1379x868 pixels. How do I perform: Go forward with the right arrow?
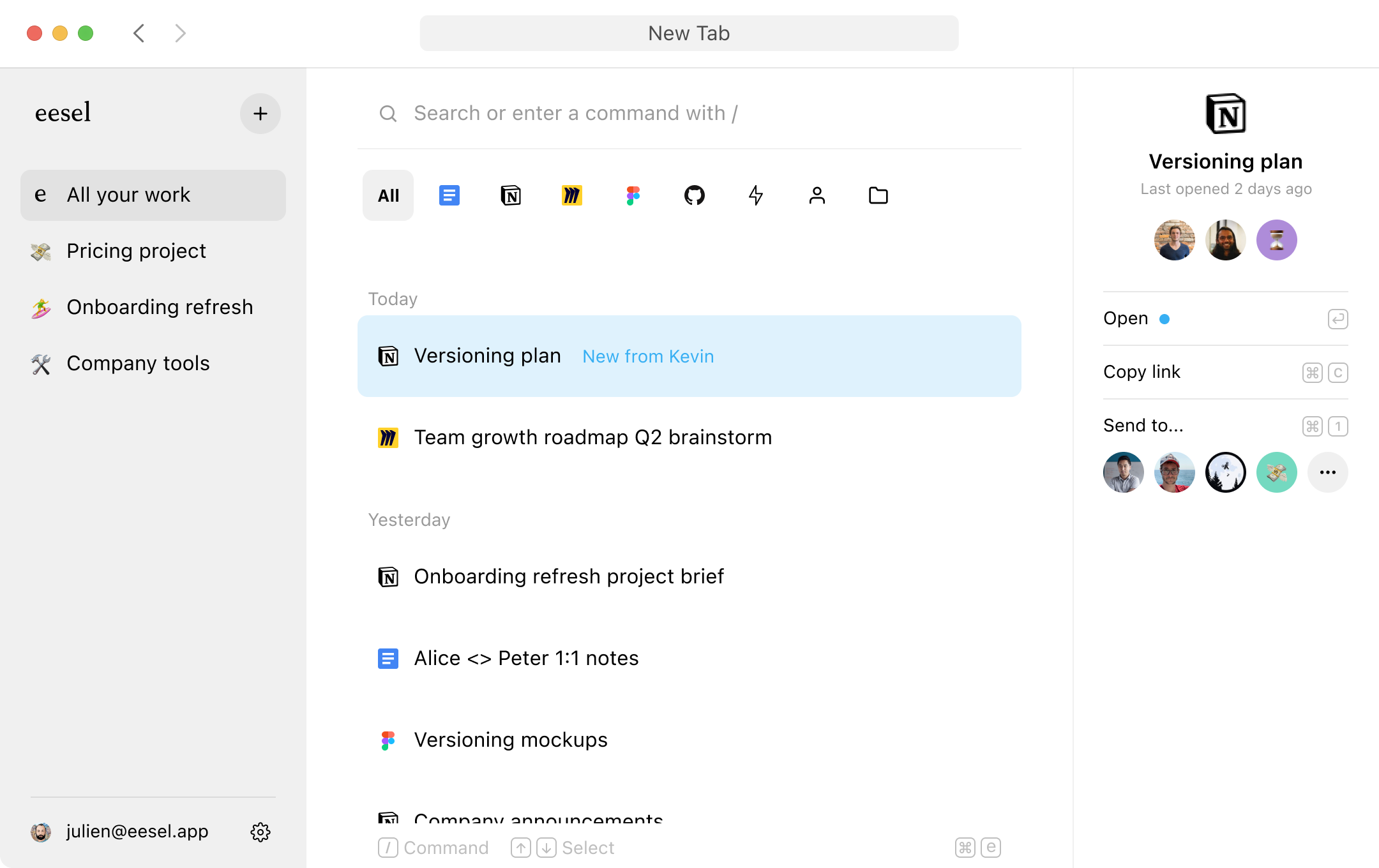pos(181,33)
